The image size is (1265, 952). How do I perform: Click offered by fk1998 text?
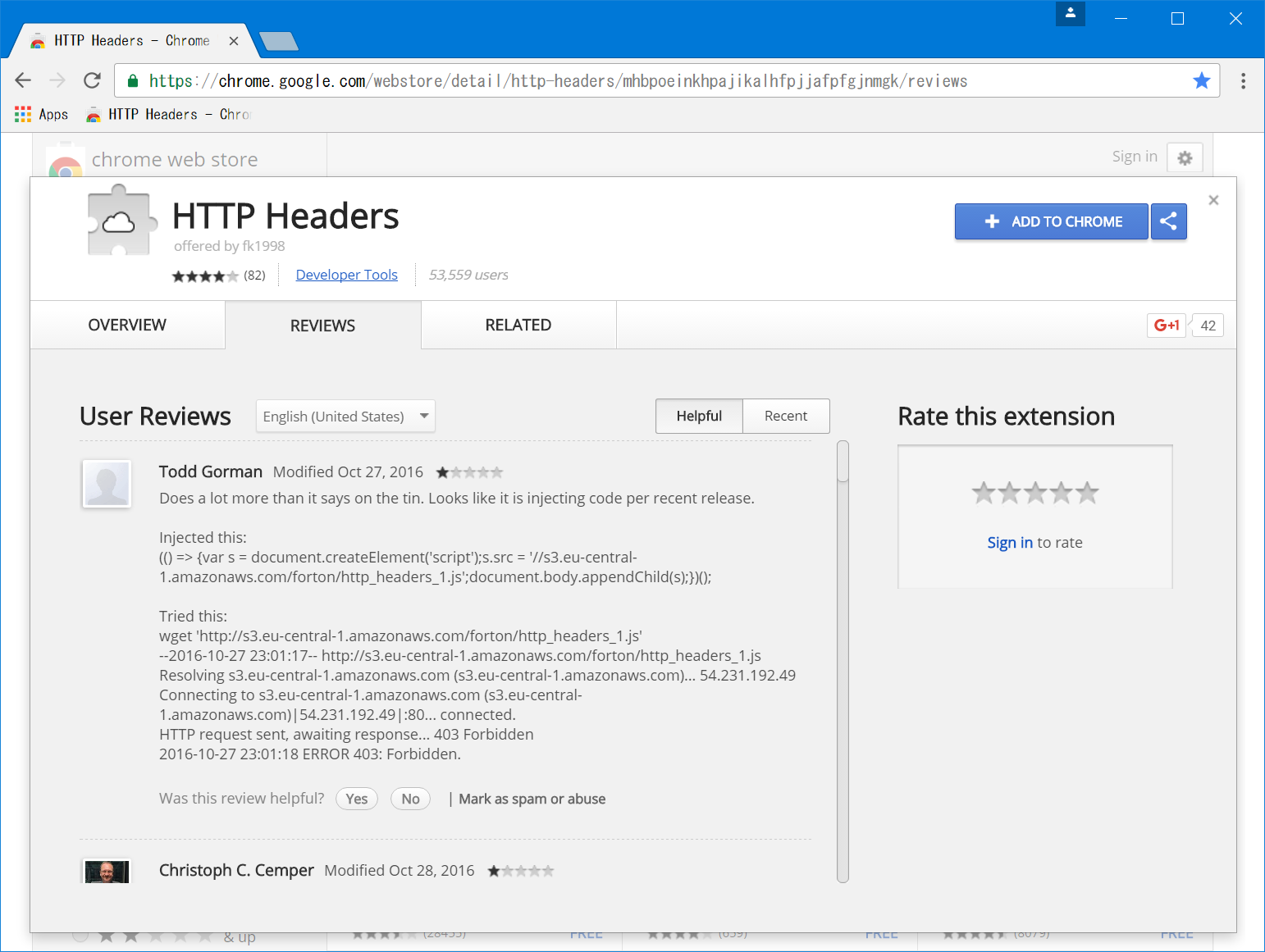(x=230, y=246)
